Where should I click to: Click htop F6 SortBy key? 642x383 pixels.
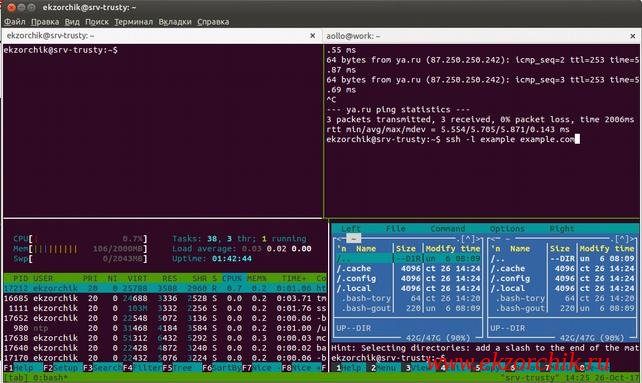(221, 368)
